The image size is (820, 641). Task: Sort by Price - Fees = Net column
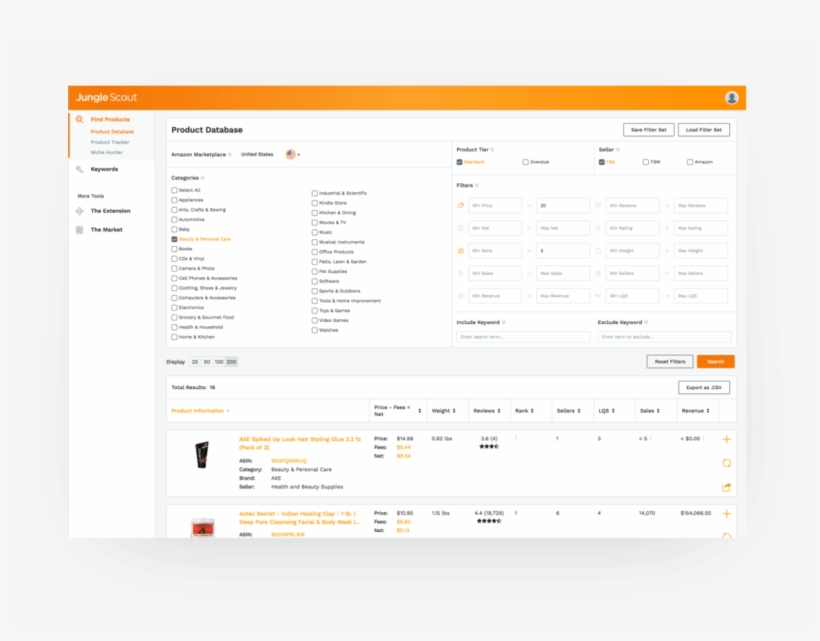397,411
